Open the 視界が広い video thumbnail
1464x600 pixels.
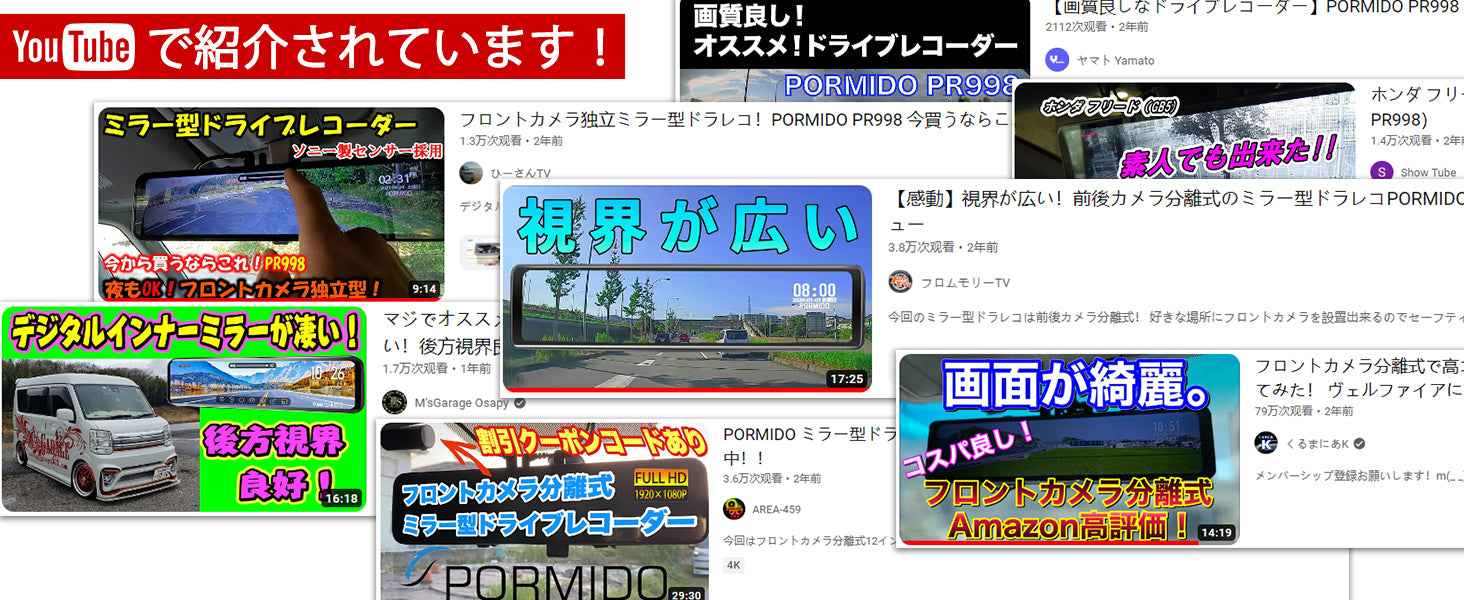click(x=687, y=288)
